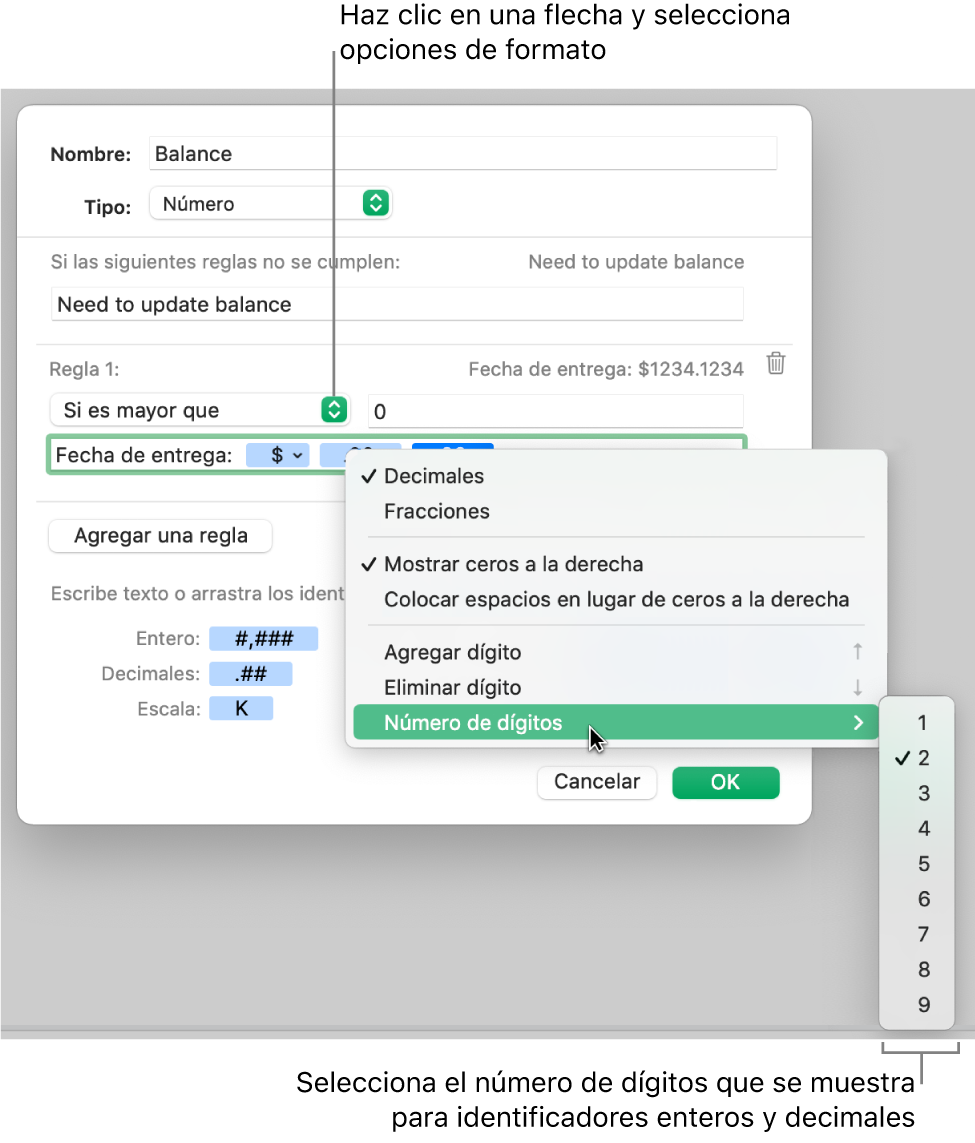
Task: Delete Regla 1 with the trash icon
Action: tap(775, 363)
